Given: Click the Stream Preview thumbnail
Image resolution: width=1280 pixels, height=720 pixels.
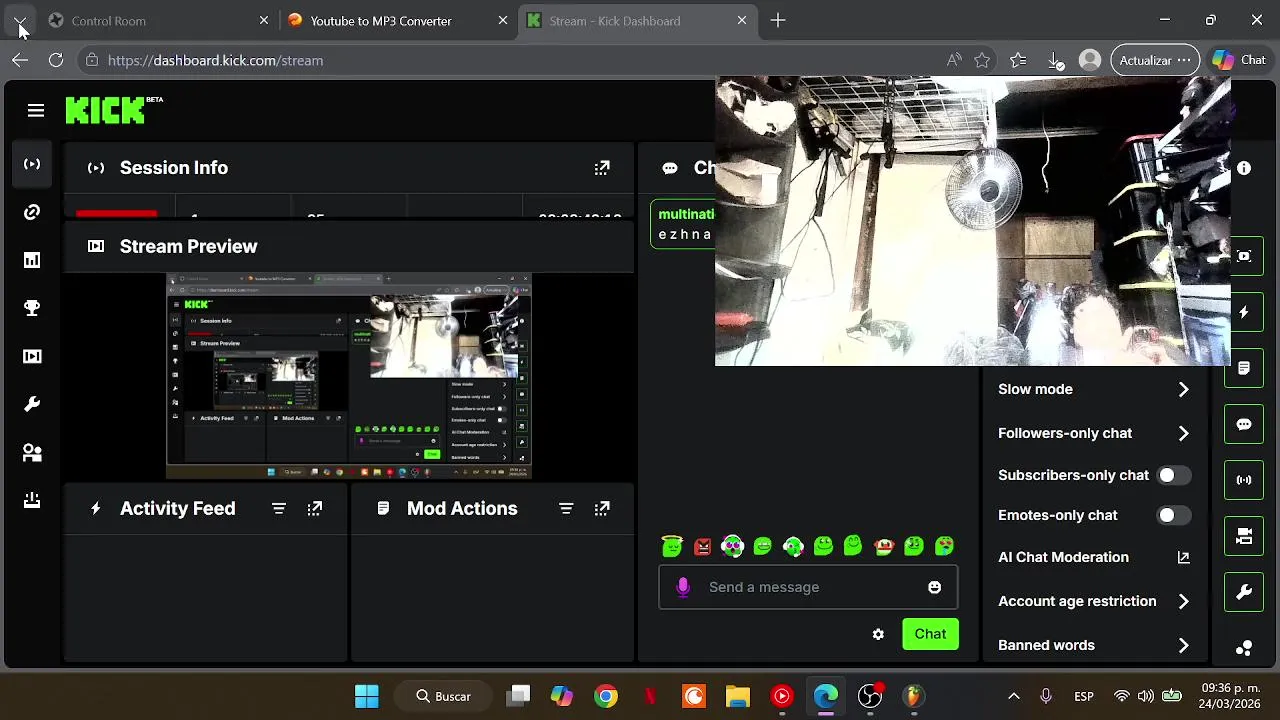Looking at the screenshot, I should point(349,376).
